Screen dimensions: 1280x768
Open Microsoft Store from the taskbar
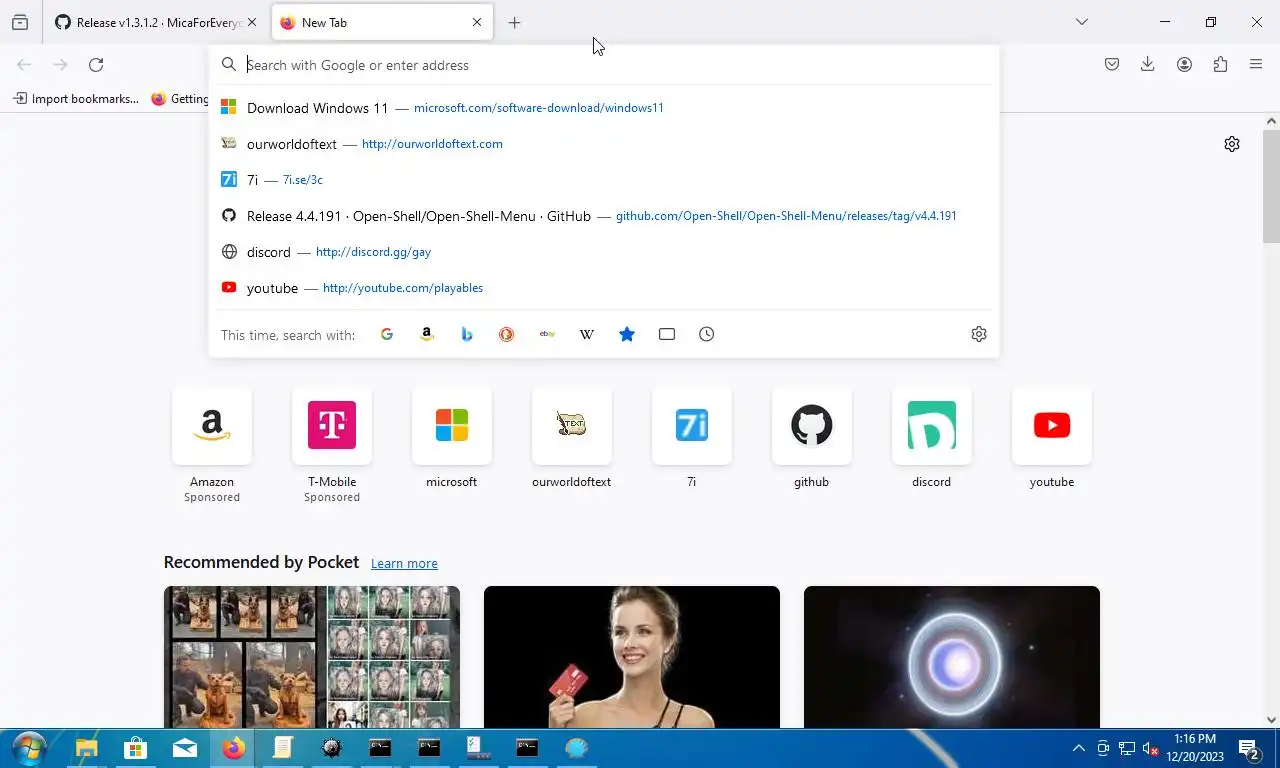tap(136, 748)
